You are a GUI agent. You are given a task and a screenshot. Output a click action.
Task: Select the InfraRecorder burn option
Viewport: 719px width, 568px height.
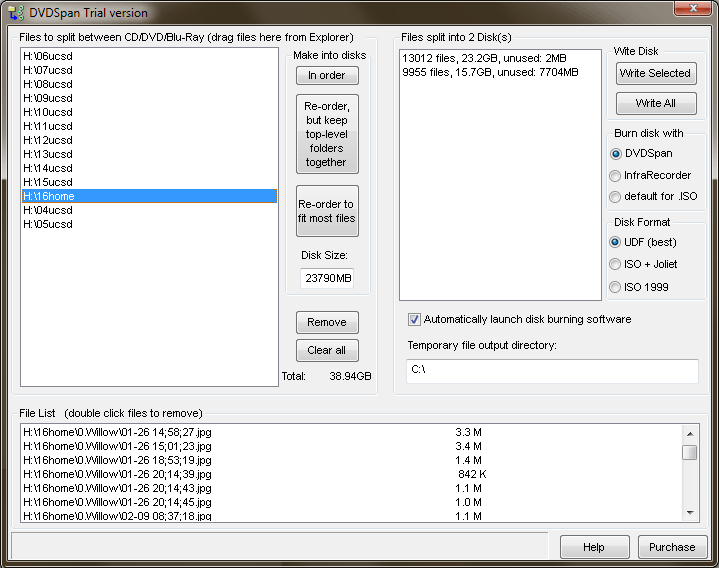[616, 175]
